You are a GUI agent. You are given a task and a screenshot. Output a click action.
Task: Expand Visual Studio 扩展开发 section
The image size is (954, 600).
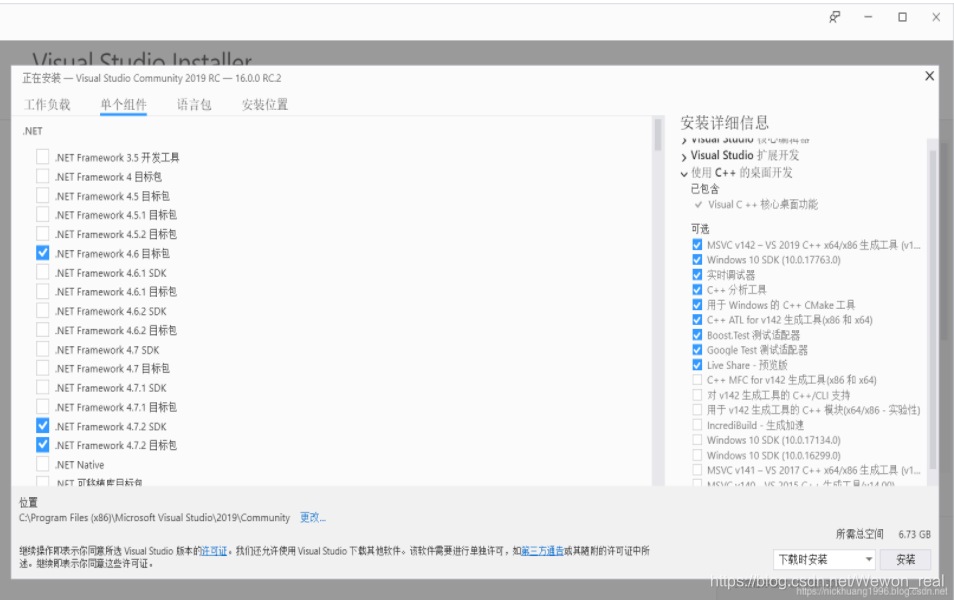[684, 157]
